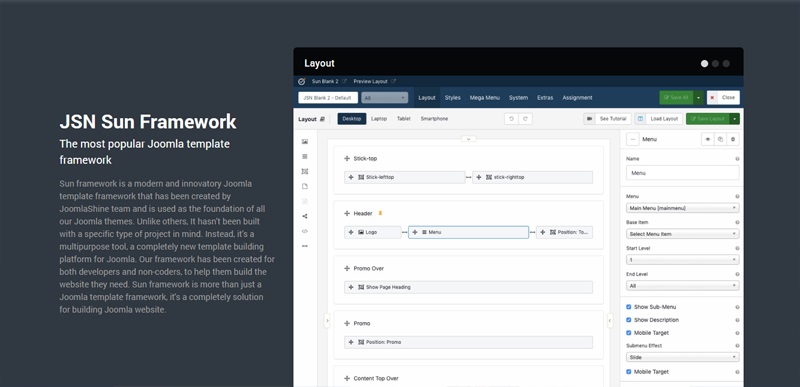Switch to Tablet view

pos(404,119)
